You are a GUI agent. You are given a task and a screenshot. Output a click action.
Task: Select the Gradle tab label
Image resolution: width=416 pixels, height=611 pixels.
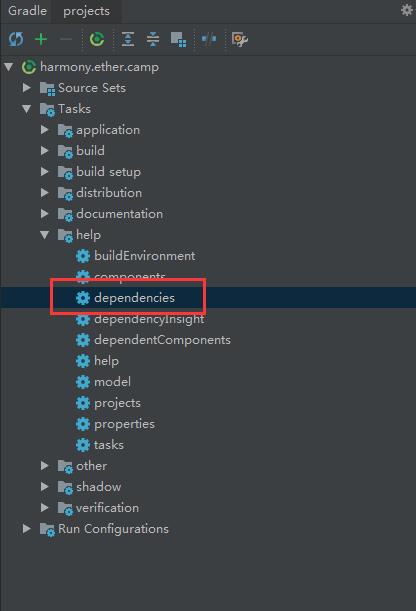pos(27,11)
